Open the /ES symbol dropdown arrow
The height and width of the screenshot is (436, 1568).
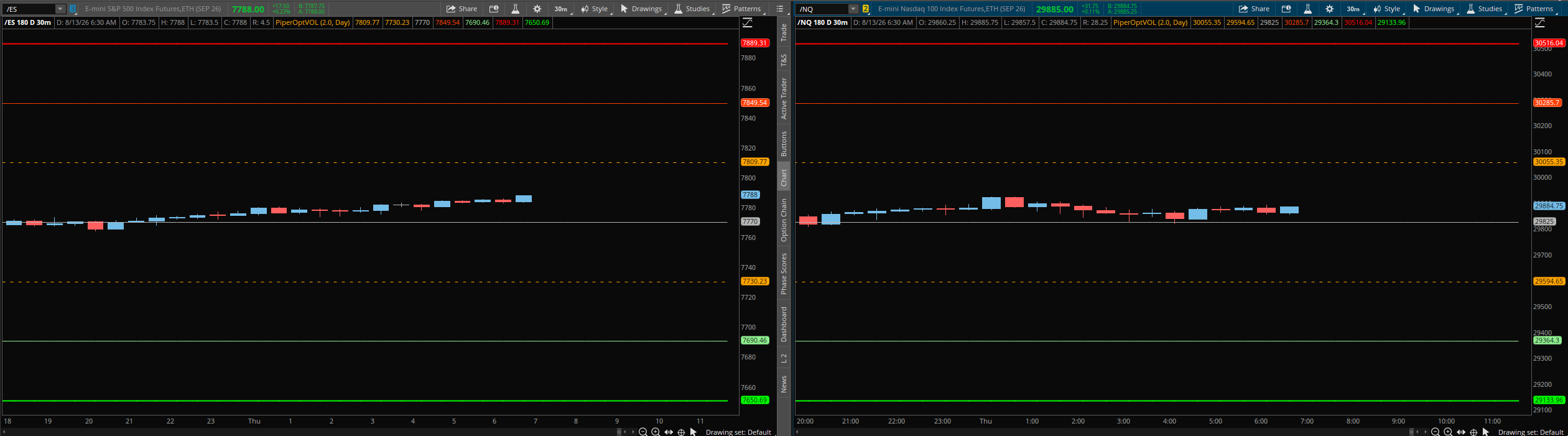60,9
